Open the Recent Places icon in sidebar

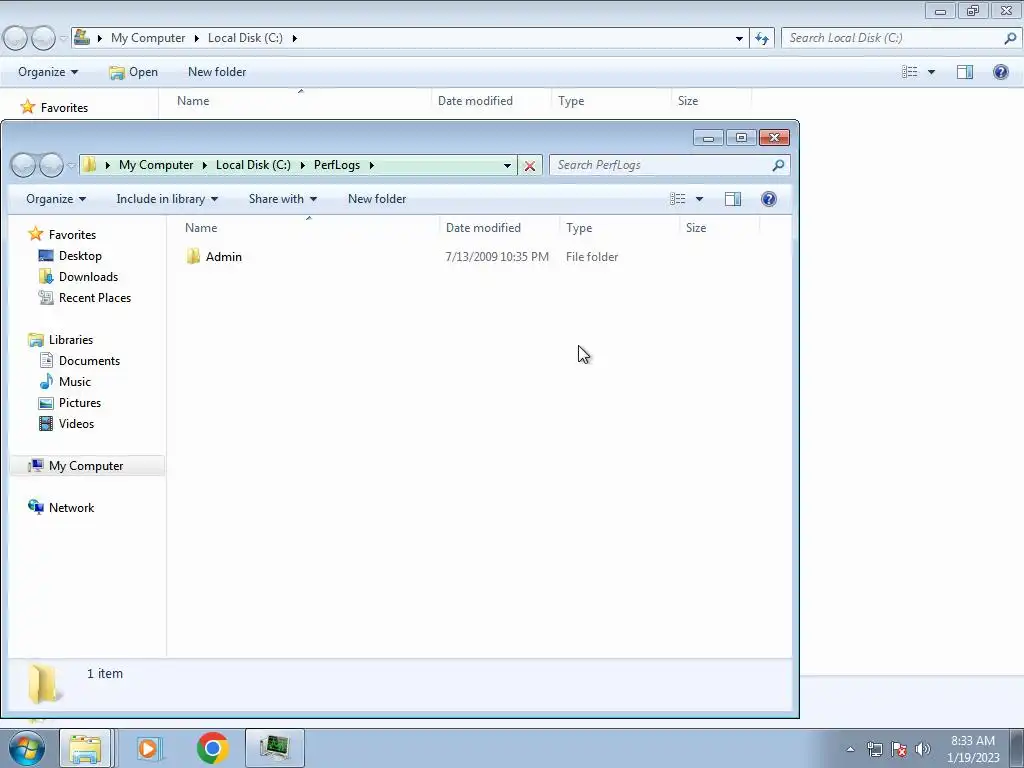(x=46, y=298)
